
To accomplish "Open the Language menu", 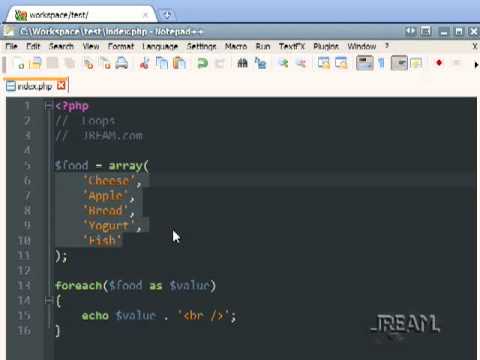I will (x=160, y=46).
